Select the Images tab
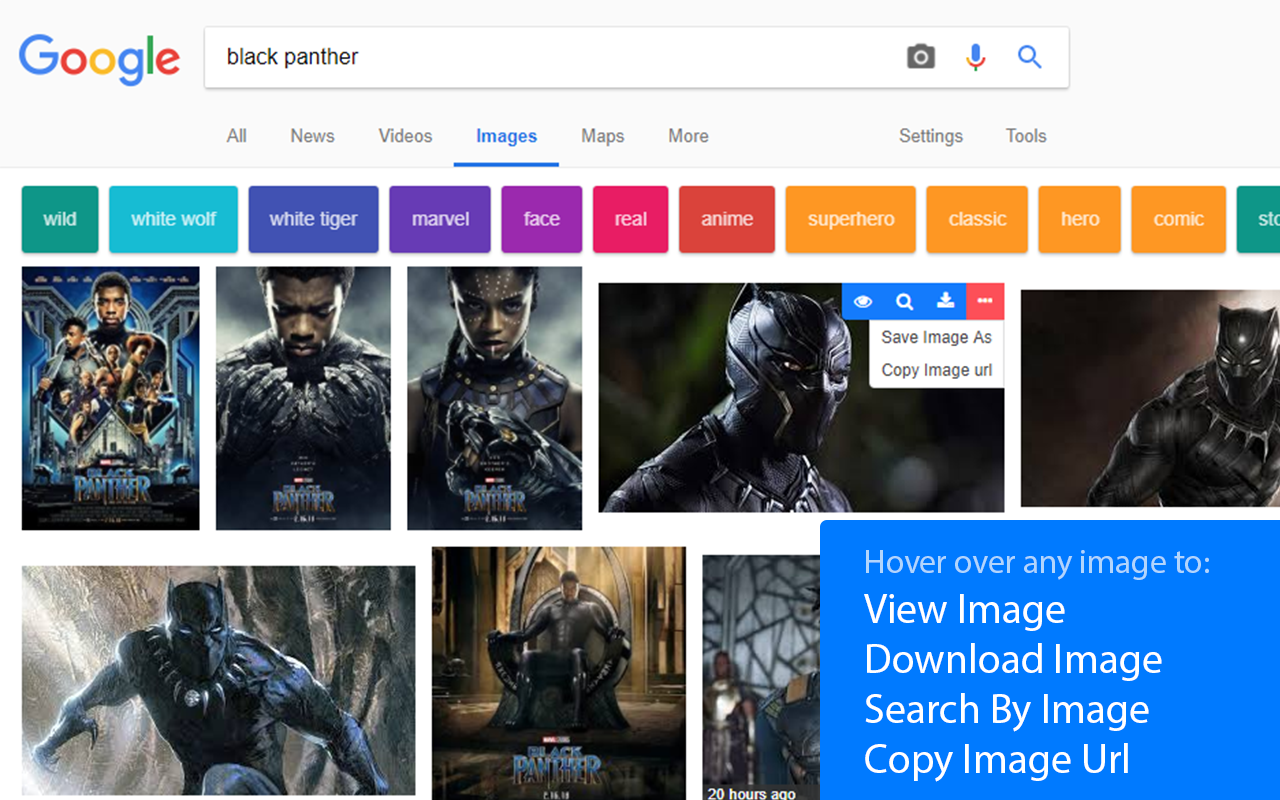This screenshot has height=800, width=1280. click(x=506, y=137)
